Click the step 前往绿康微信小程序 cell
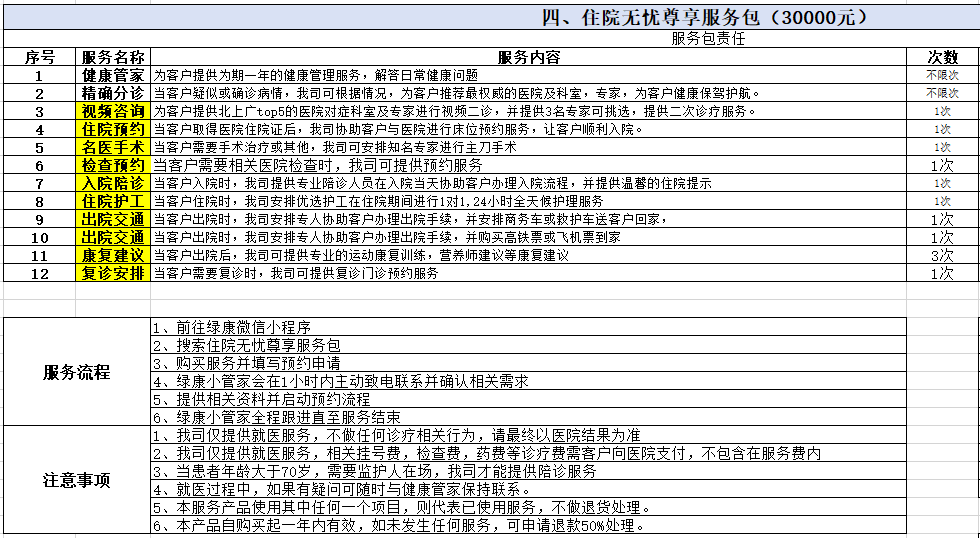This screenshot has width=980, height=538. tap(527, 327)
